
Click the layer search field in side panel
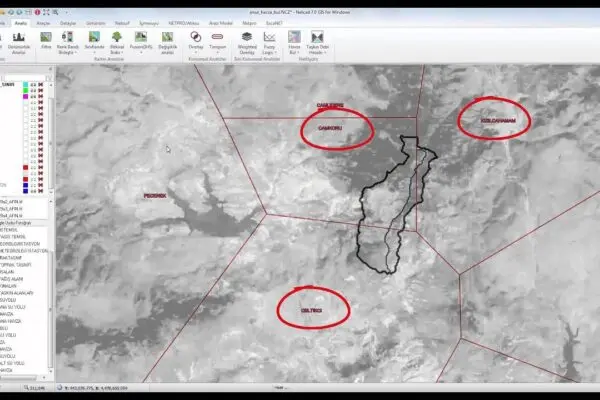(24, 78)
